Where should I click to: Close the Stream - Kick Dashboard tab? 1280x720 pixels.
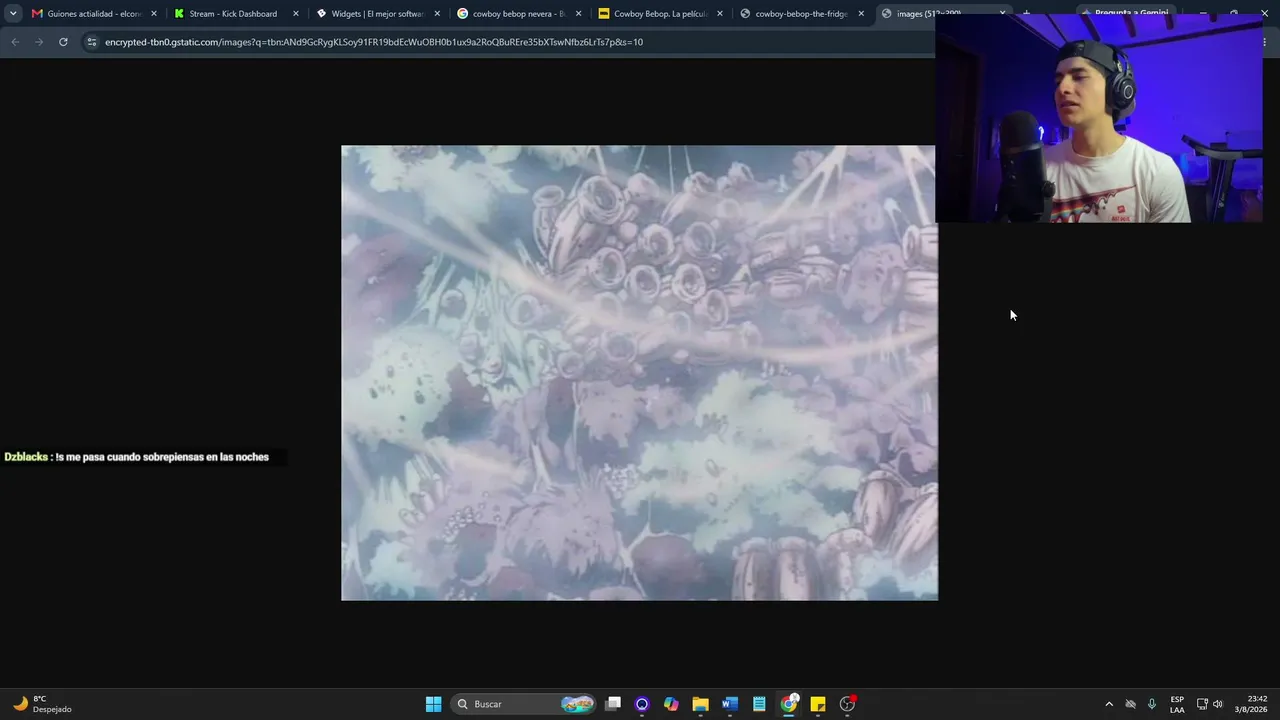coord(296,14)
